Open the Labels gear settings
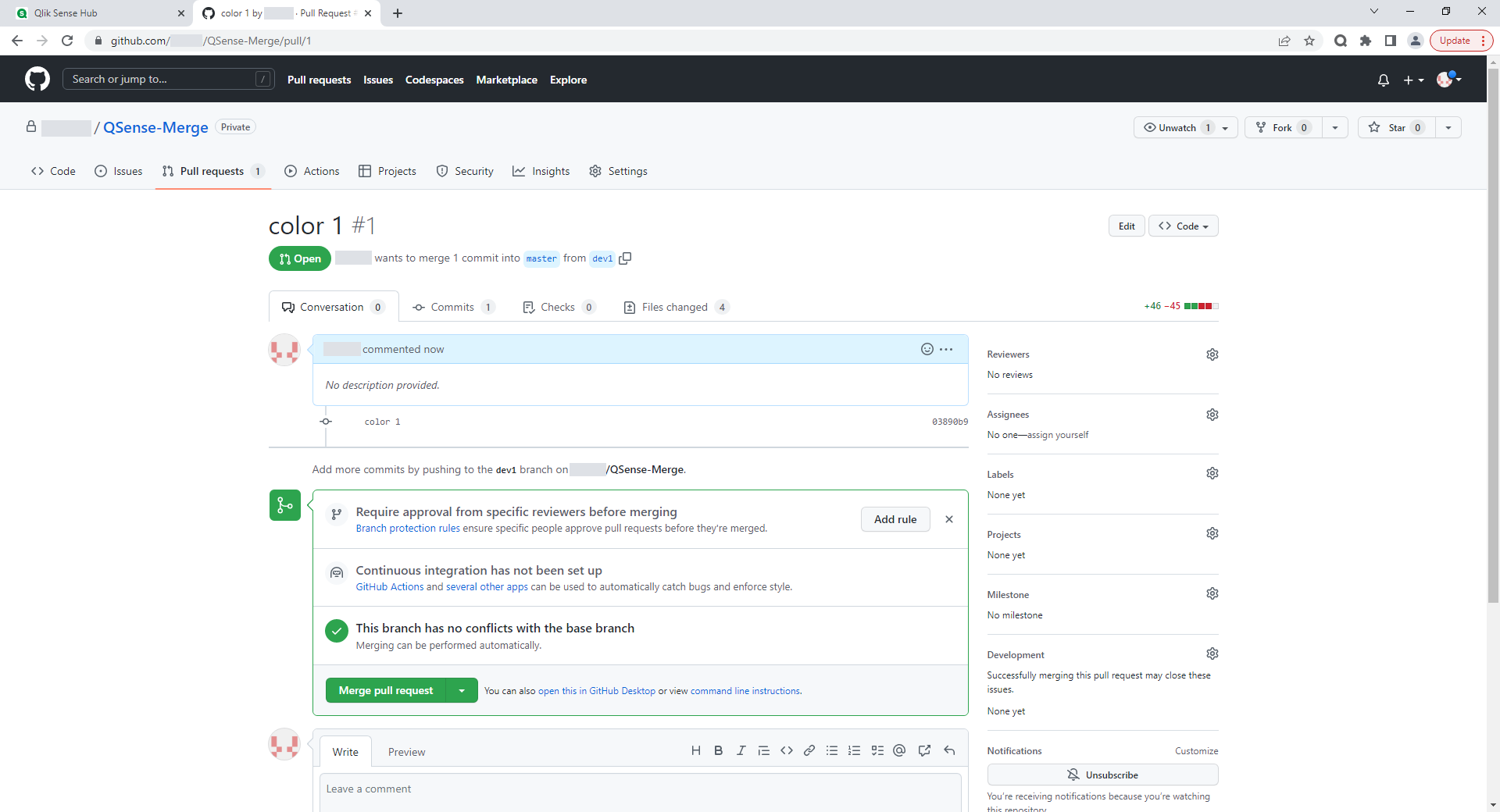This screenshot has width=1500, height=812. tap(1212, 473)
